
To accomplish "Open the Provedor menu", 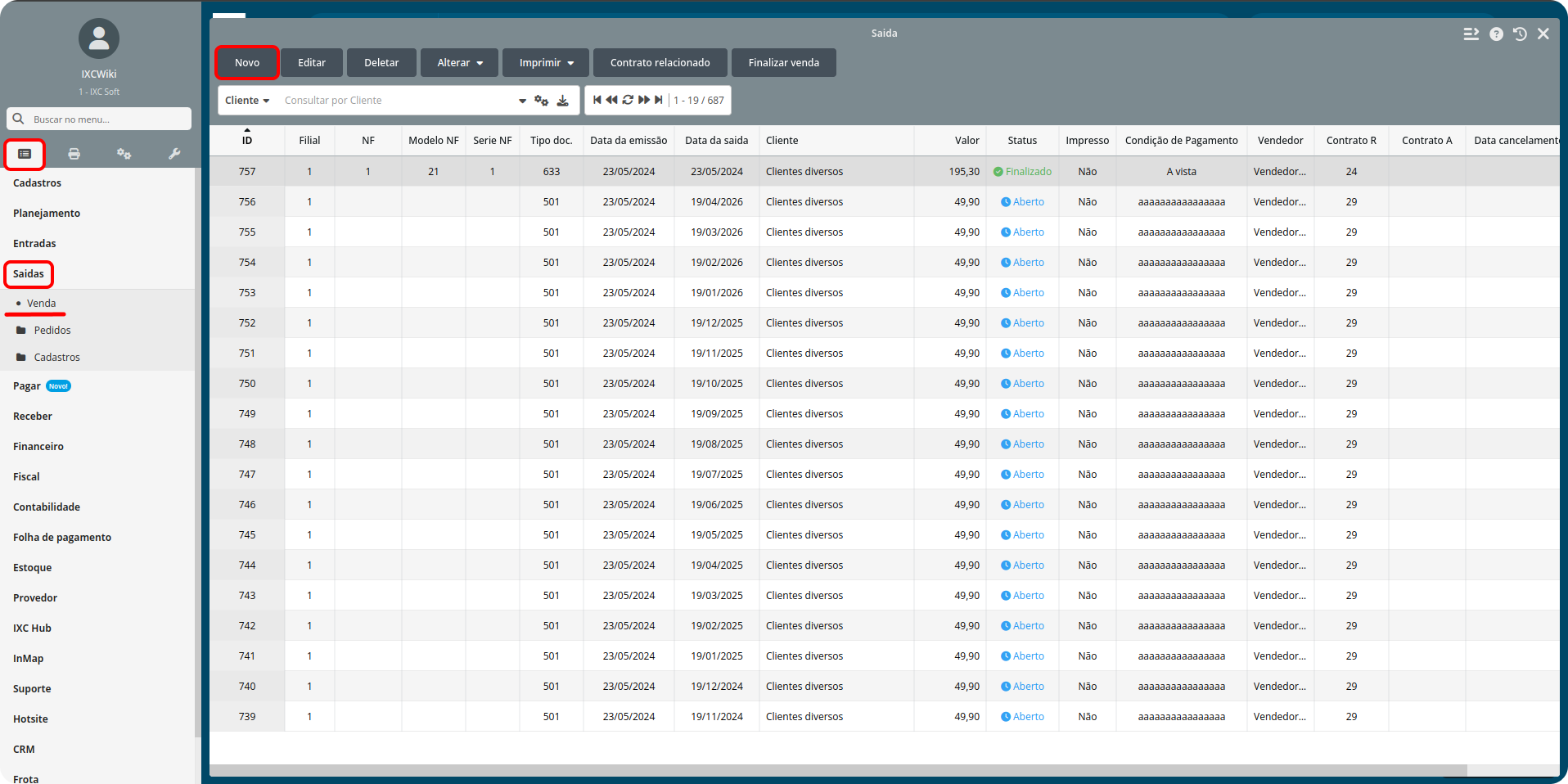I will 35,597.
